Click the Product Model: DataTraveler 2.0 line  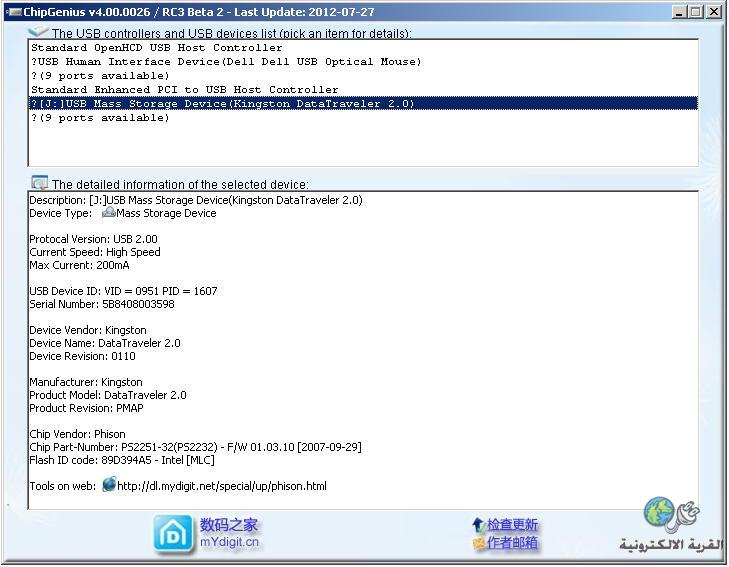click(108, 396)
